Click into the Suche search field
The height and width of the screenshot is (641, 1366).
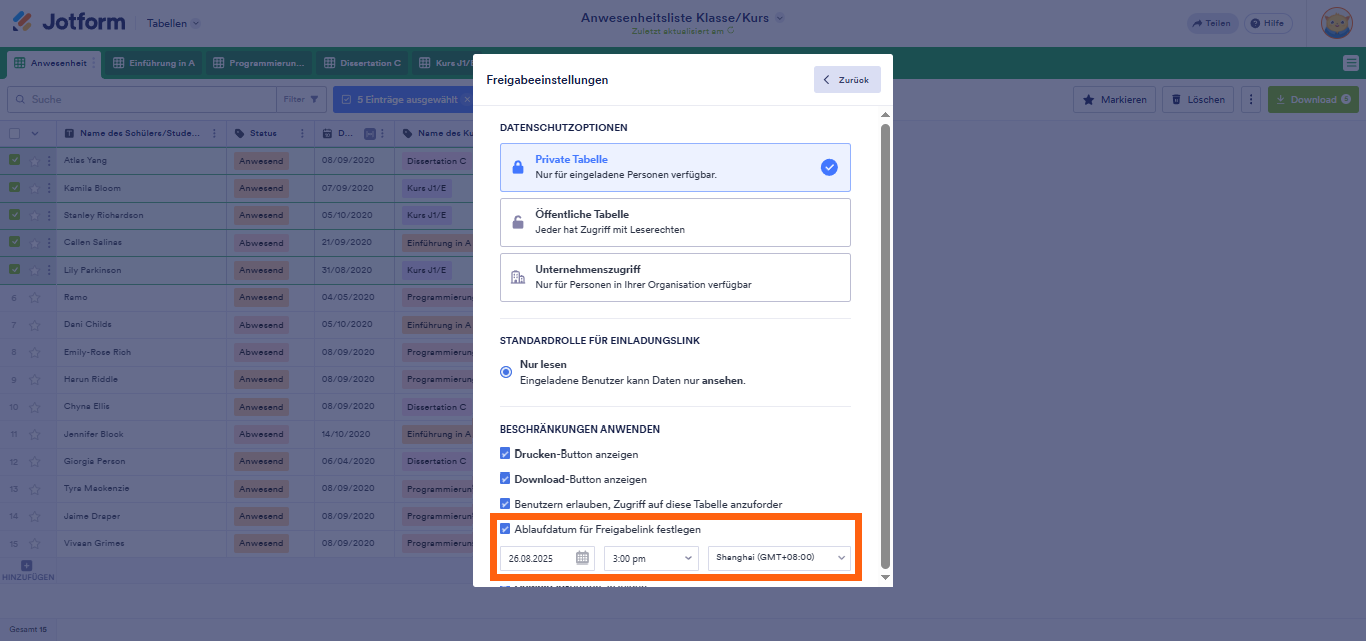click(142, 100)
